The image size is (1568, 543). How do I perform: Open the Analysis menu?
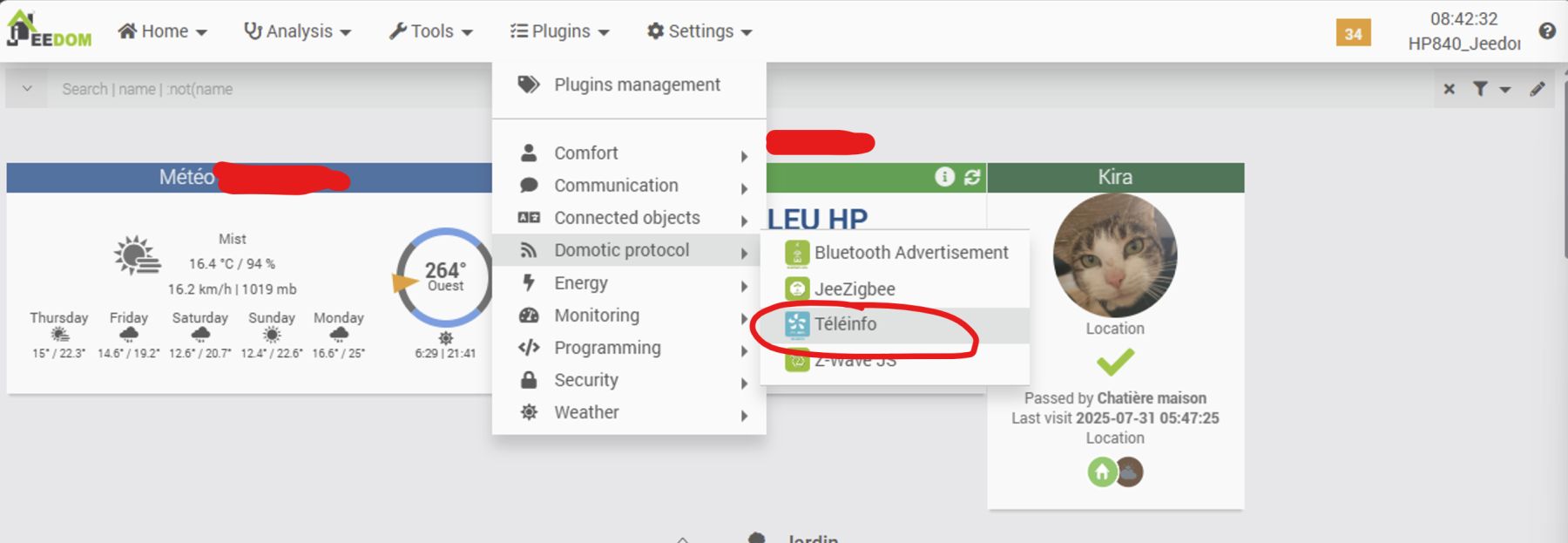pos(298,31)
